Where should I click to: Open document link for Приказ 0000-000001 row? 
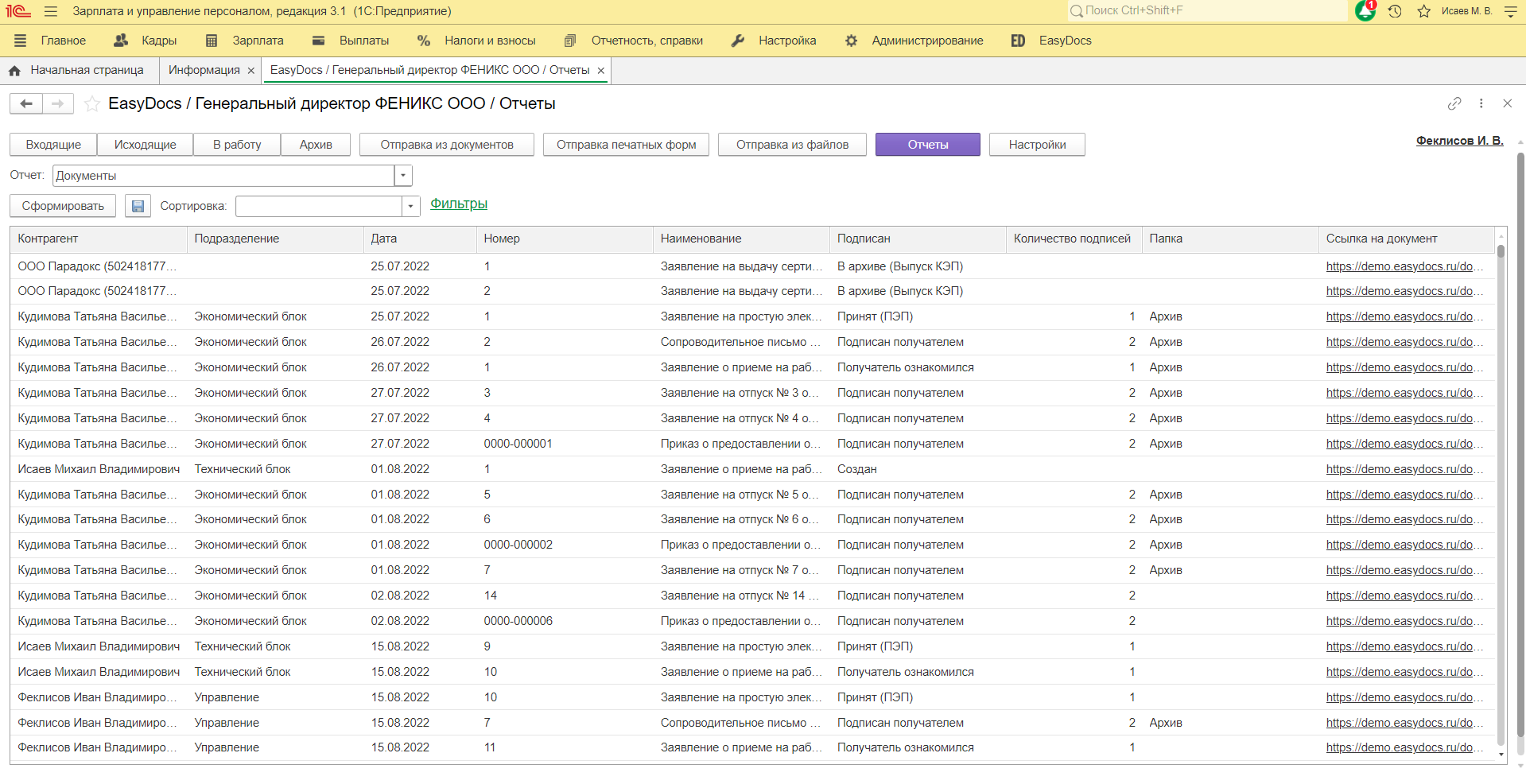1404,444
